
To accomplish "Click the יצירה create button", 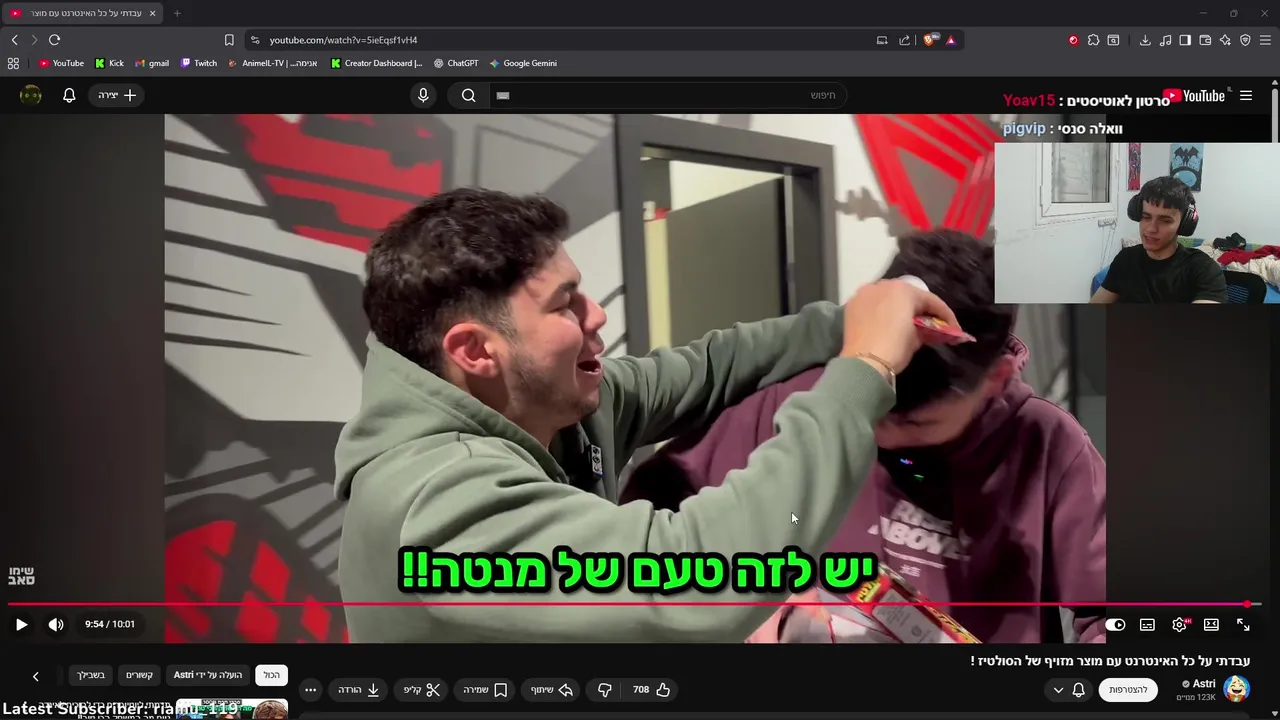I will pos(117,95).
